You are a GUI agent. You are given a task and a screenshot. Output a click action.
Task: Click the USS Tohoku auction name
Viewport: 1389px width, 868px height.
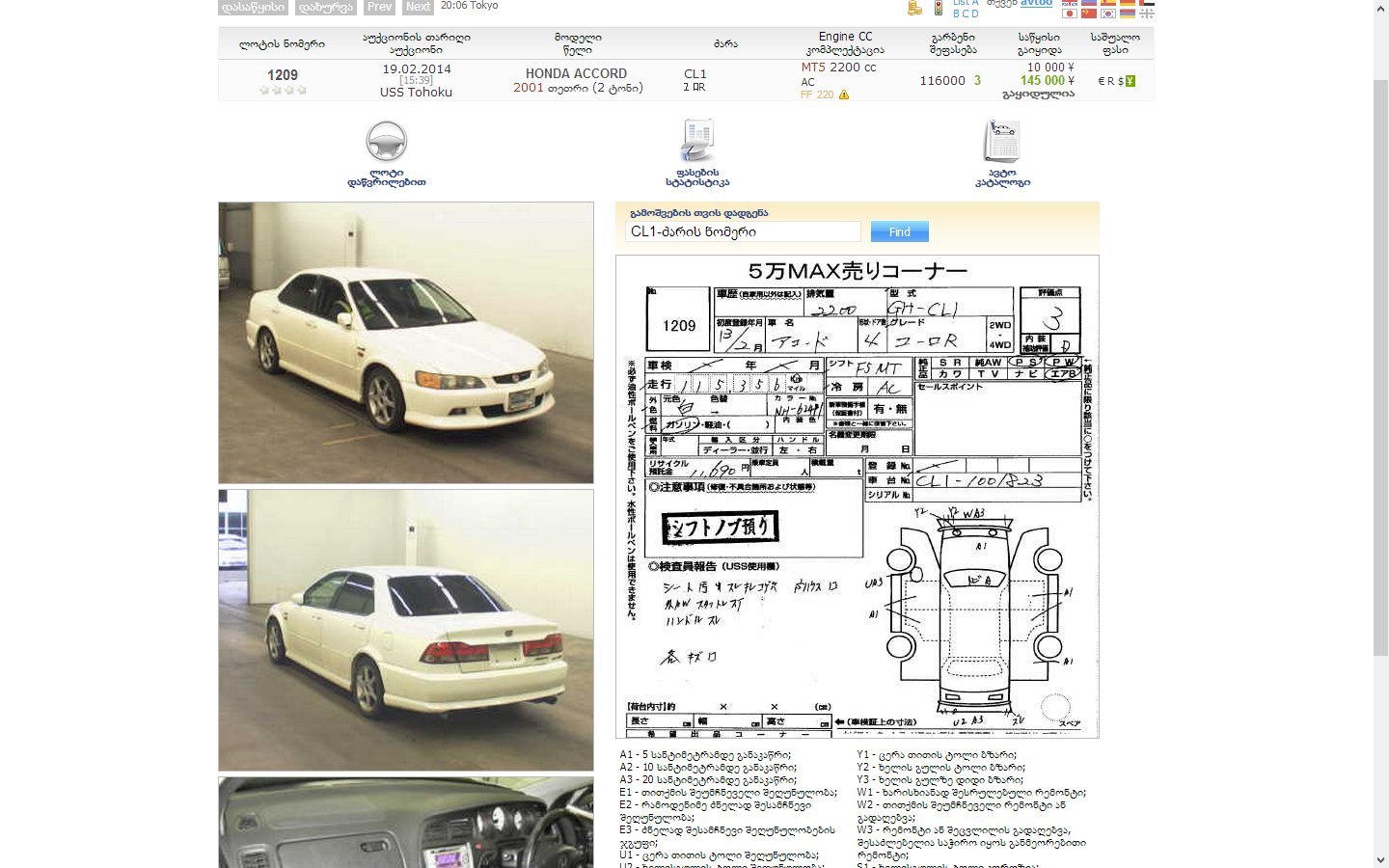click(416, 92)
